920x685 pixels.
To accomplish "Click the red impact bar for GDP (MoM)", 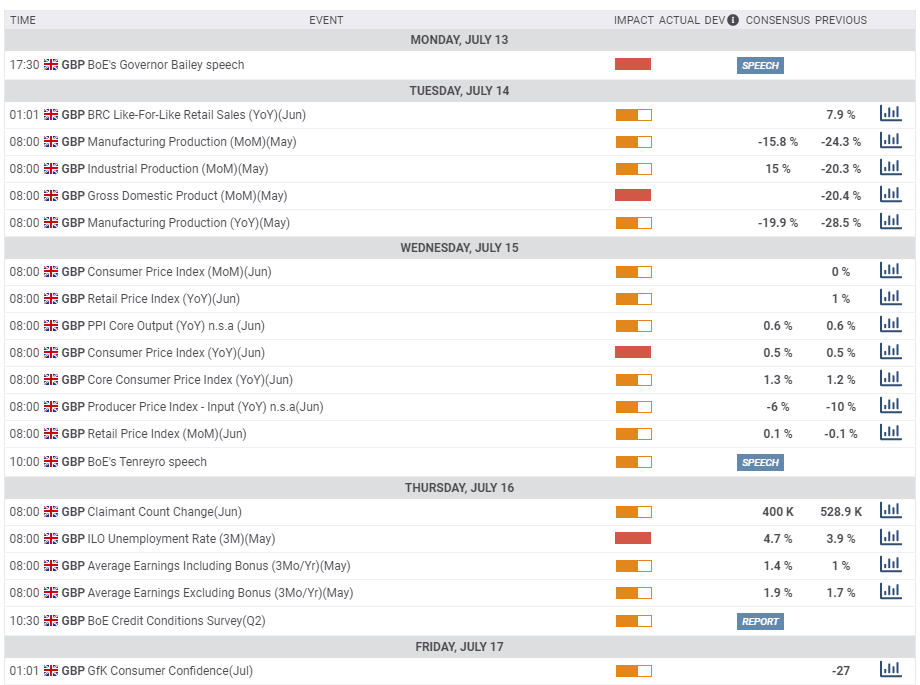I will click(x=633, y=195).
